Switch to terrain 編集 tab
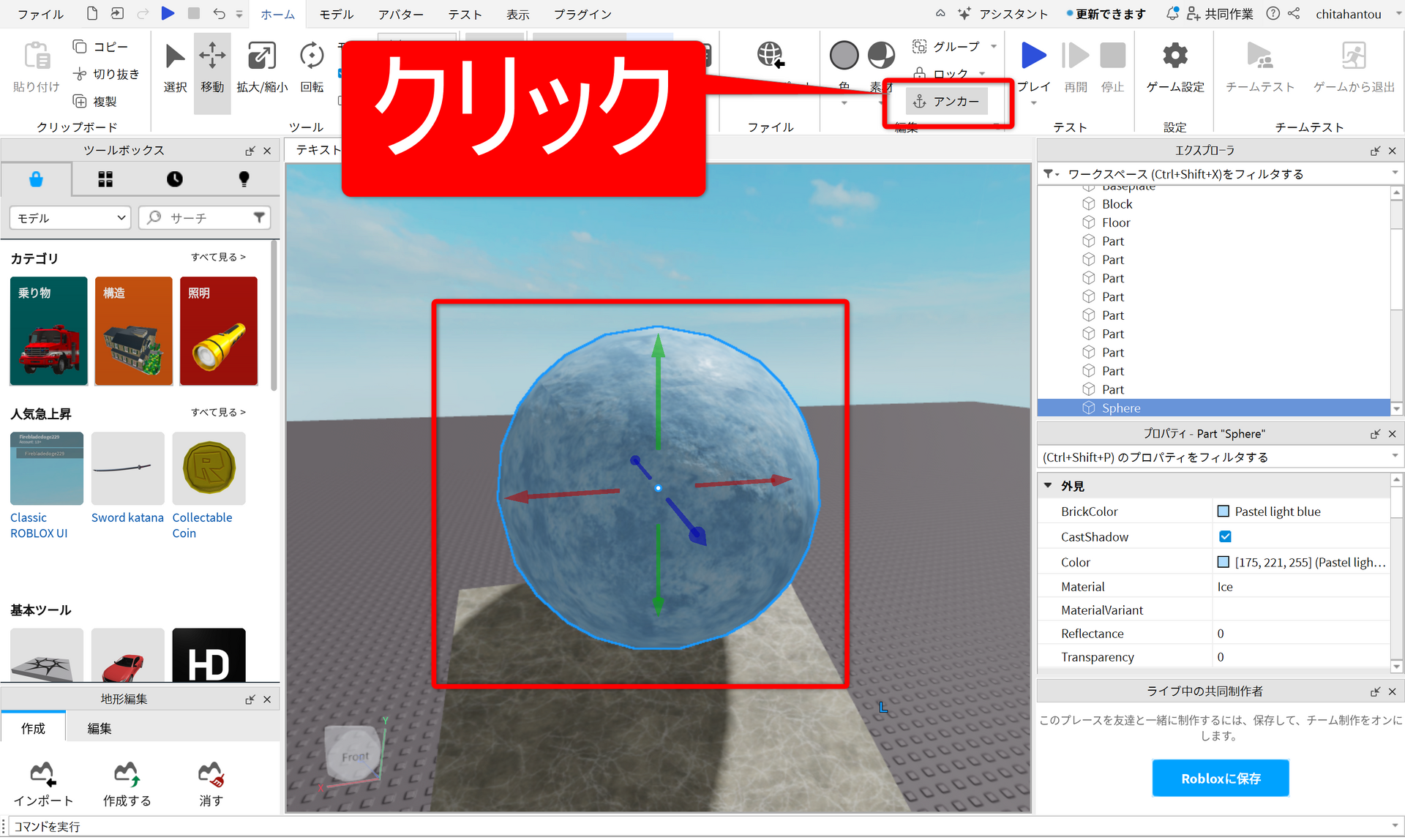Viewport: 1405px width, 840px height. point(99,728)
